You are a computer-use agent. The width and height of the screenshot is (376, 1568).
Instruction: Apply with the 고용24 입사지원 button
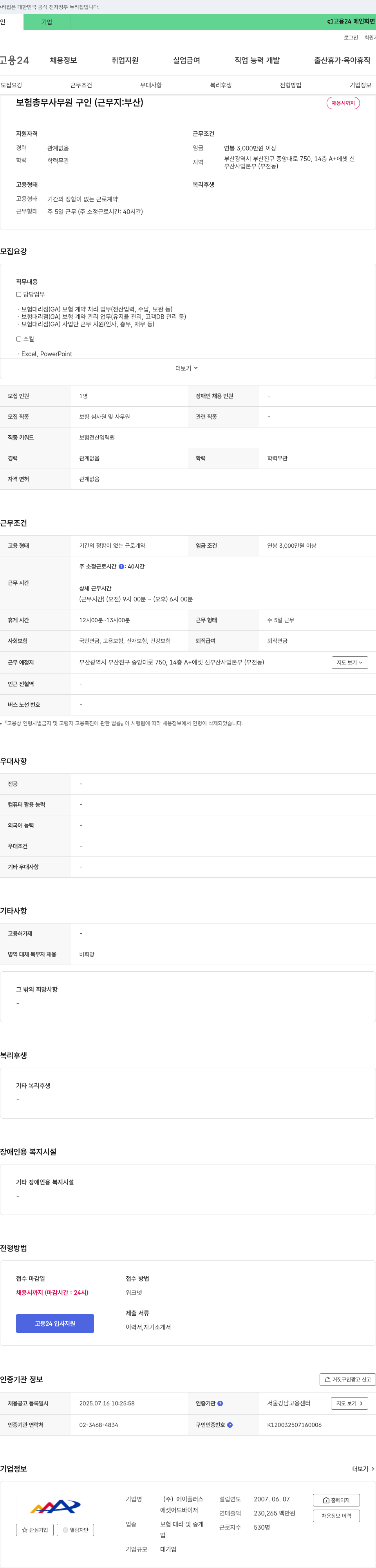click(55, 1323)
